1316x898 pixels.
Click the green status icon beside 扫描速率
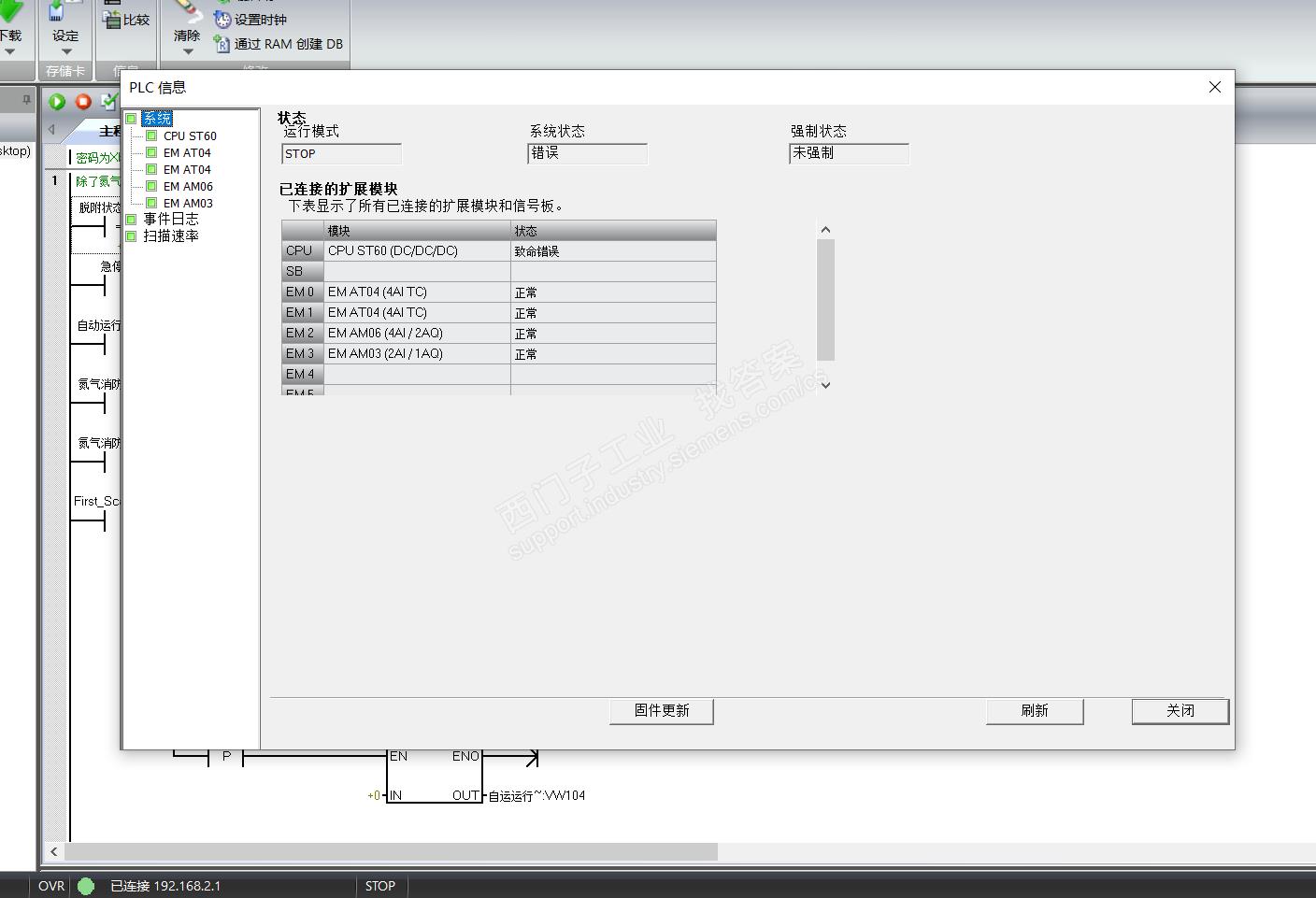132,236
